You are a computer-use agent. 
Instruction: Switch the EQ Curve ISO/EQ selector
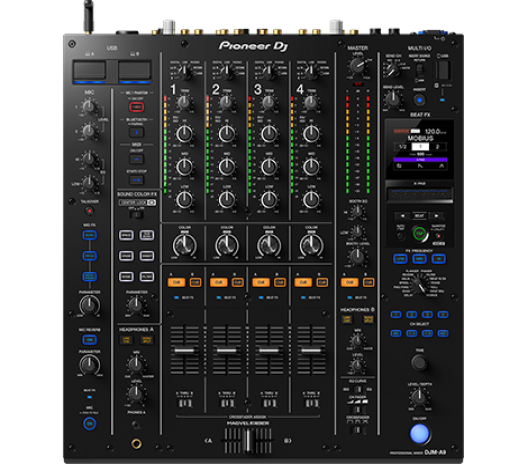pos(358,389)
